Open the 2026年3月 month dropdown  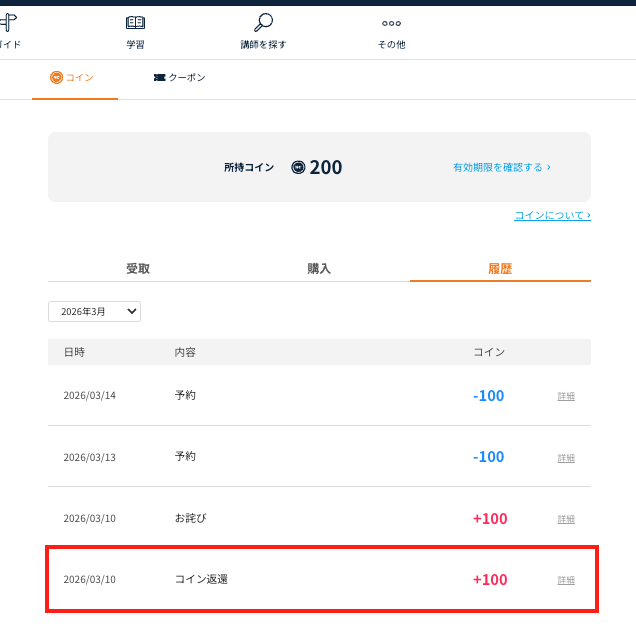(94, 312)
